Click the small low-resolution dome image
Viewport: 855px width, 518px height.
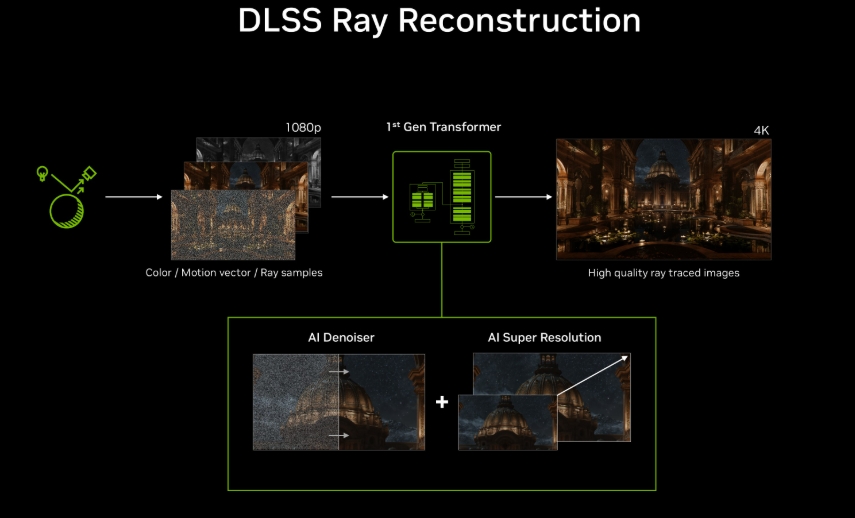point(508,423)
